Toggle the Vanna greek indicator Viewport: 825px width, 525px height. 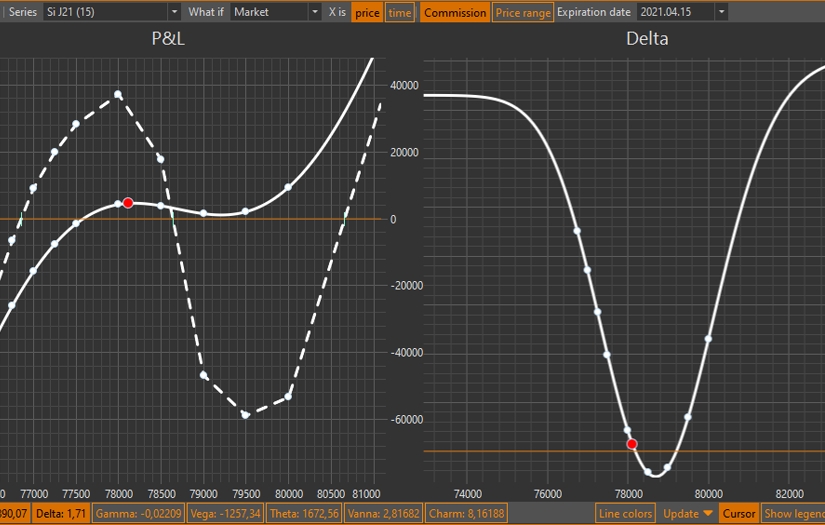(x=384, y=513)
